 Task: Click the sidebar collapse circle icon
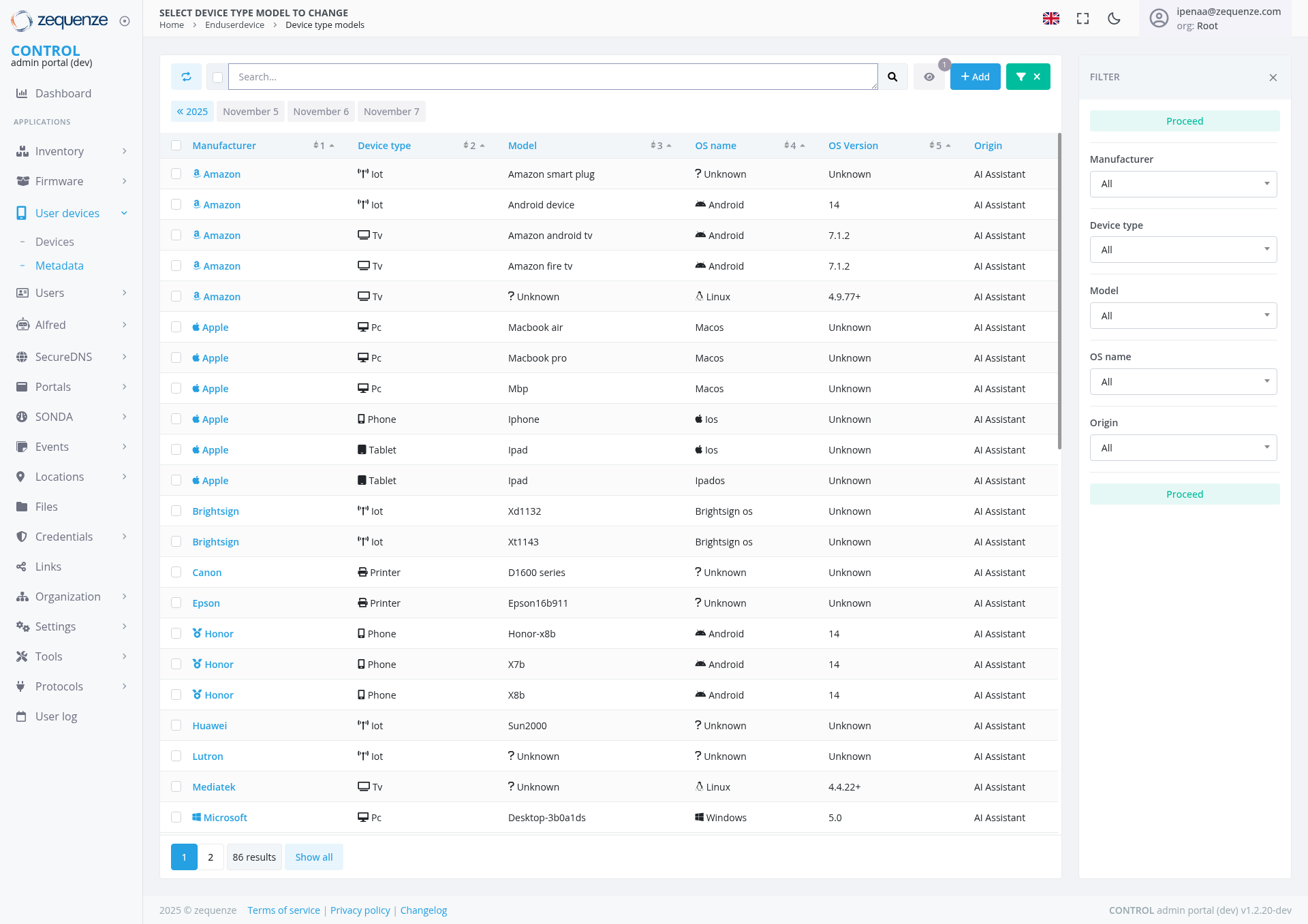pyautogui.click(x=125, y=21)
